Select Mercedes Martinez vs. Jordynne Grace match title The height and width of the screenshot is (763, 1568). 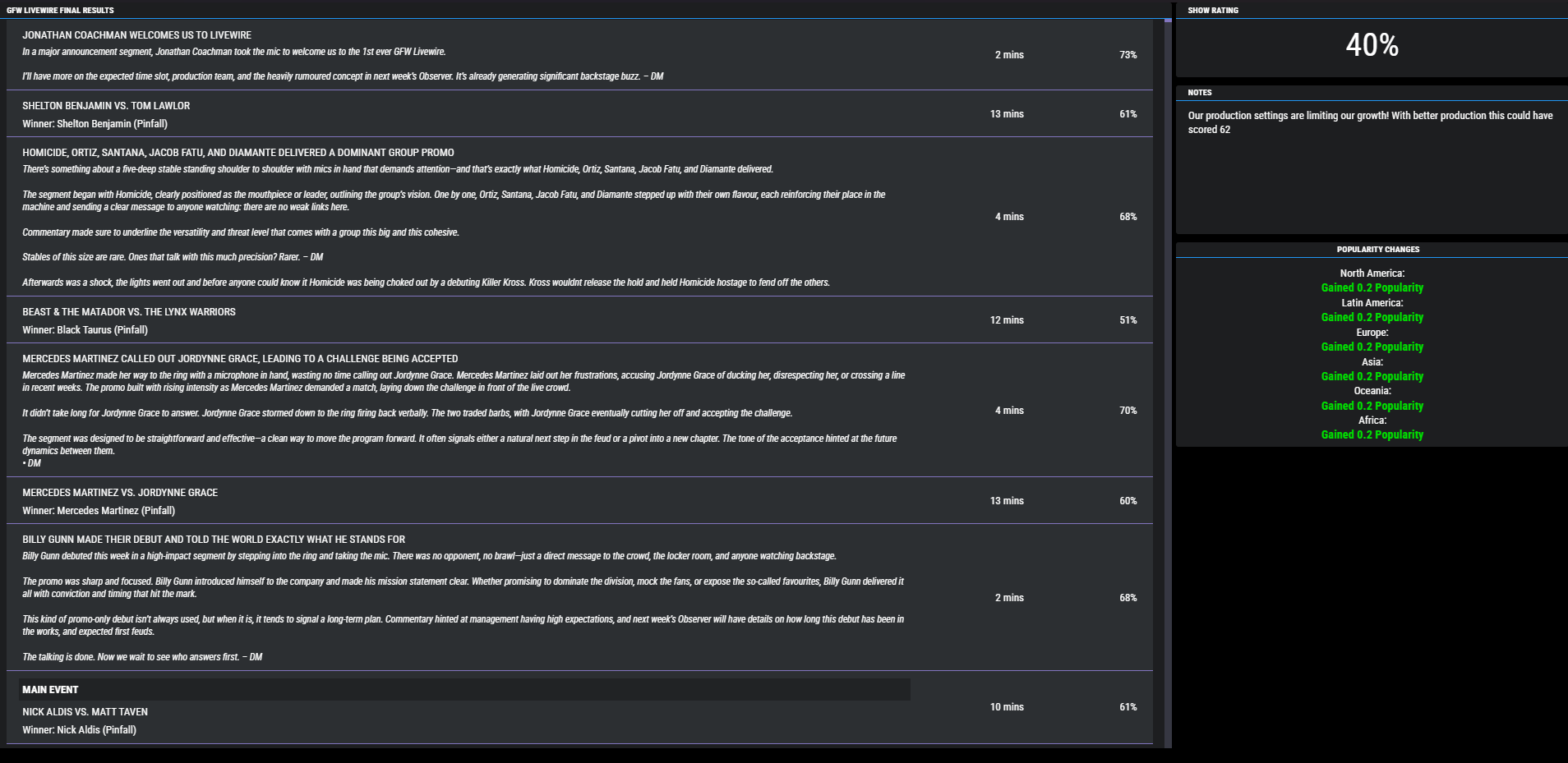pos(120,493)
